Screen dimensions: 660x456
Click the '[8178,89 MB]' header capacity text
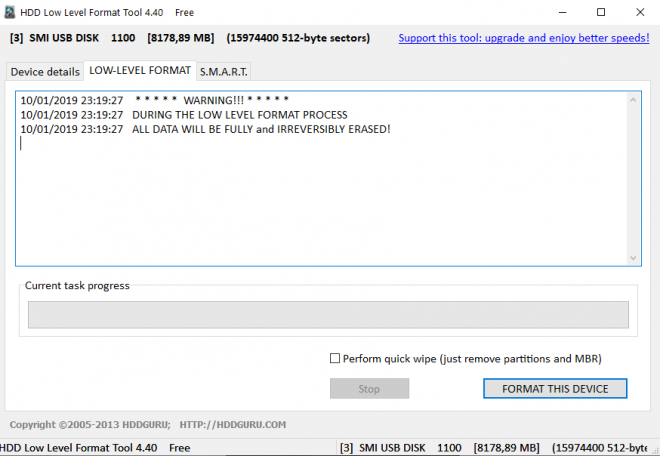[x=181, y=38]
